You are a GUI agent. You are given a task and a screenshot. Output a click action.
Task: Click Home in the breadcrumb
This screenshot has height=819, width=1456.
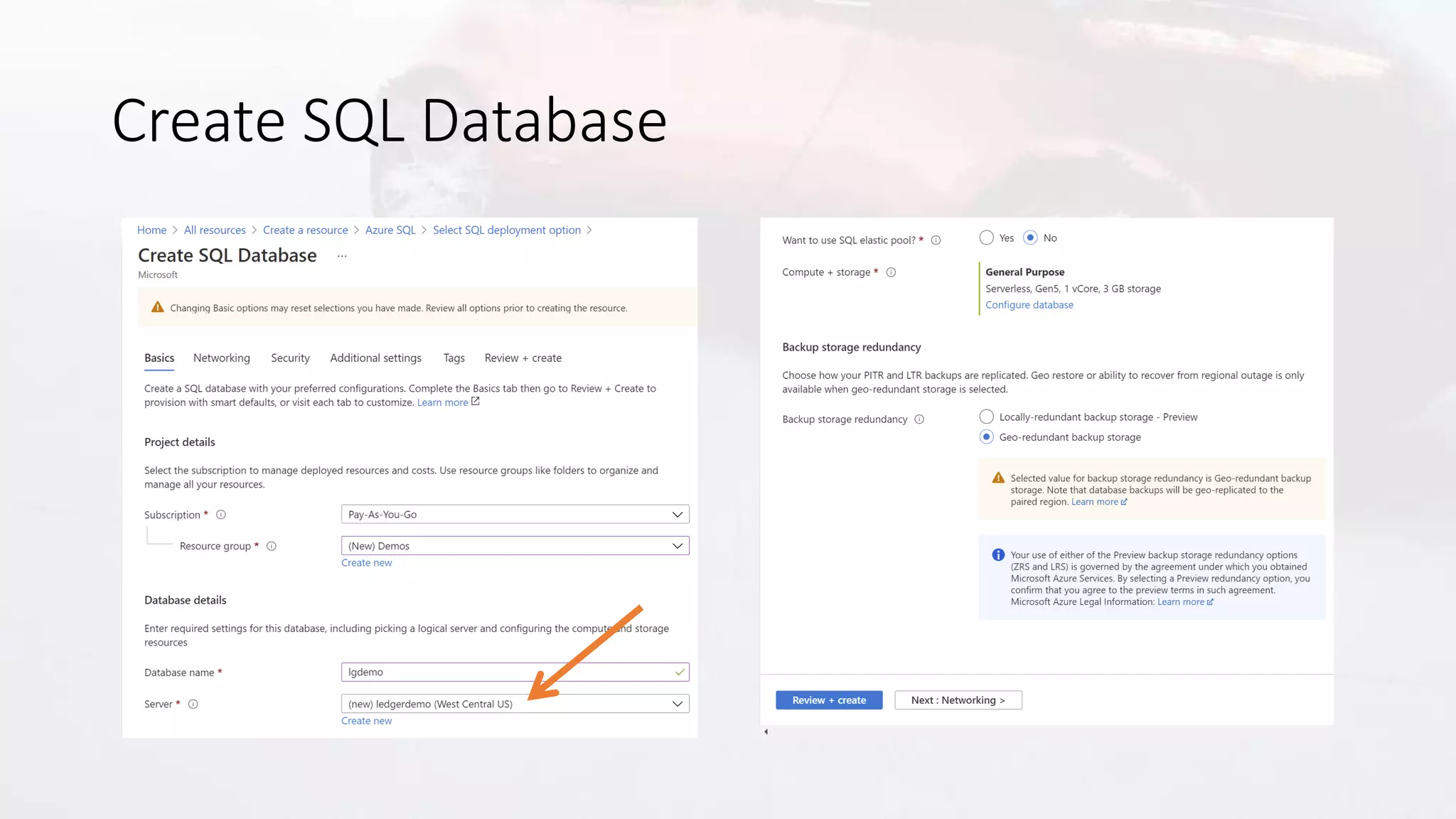pos(151,230)
